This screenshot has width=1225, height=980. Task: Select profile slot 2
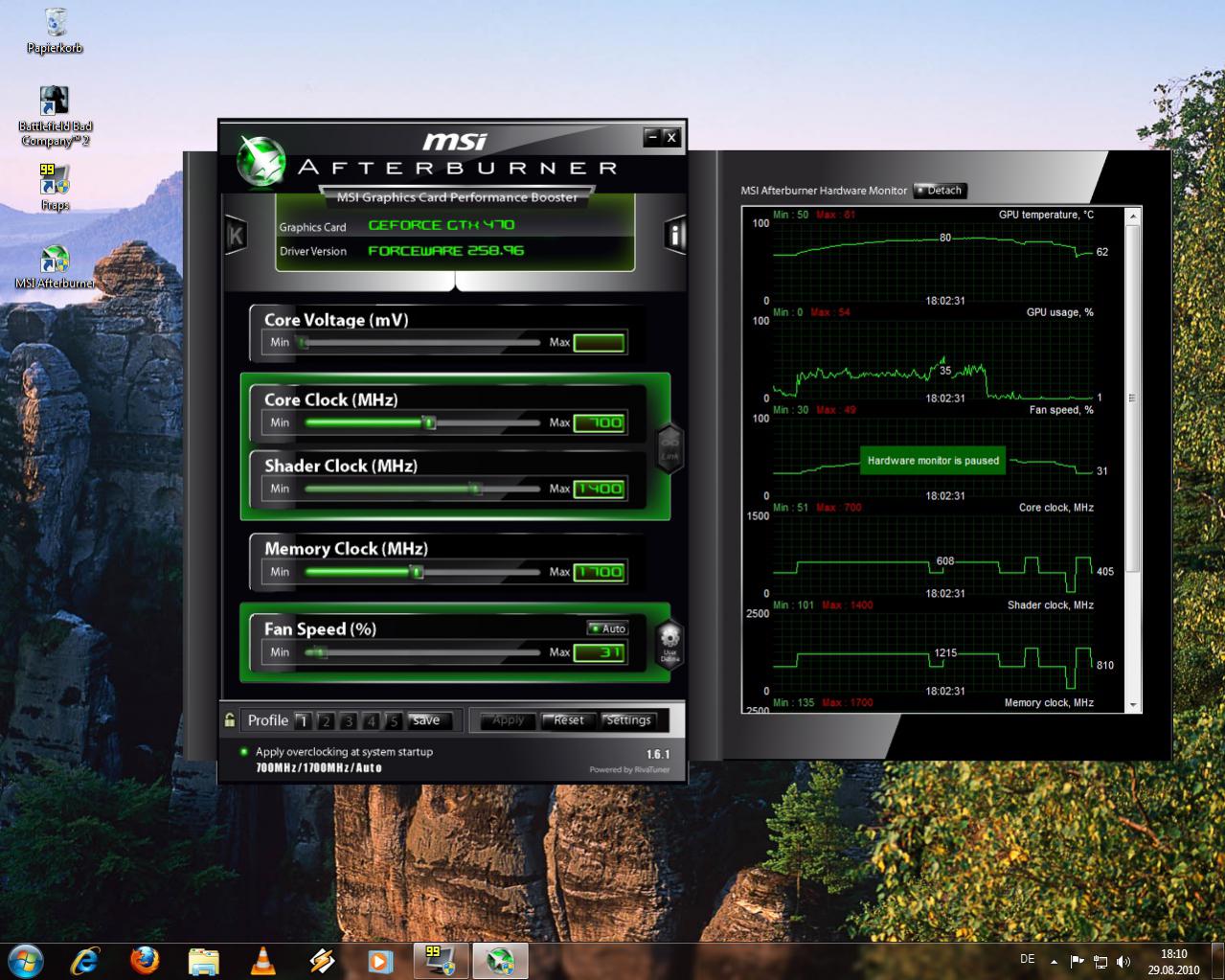point(326,720)
